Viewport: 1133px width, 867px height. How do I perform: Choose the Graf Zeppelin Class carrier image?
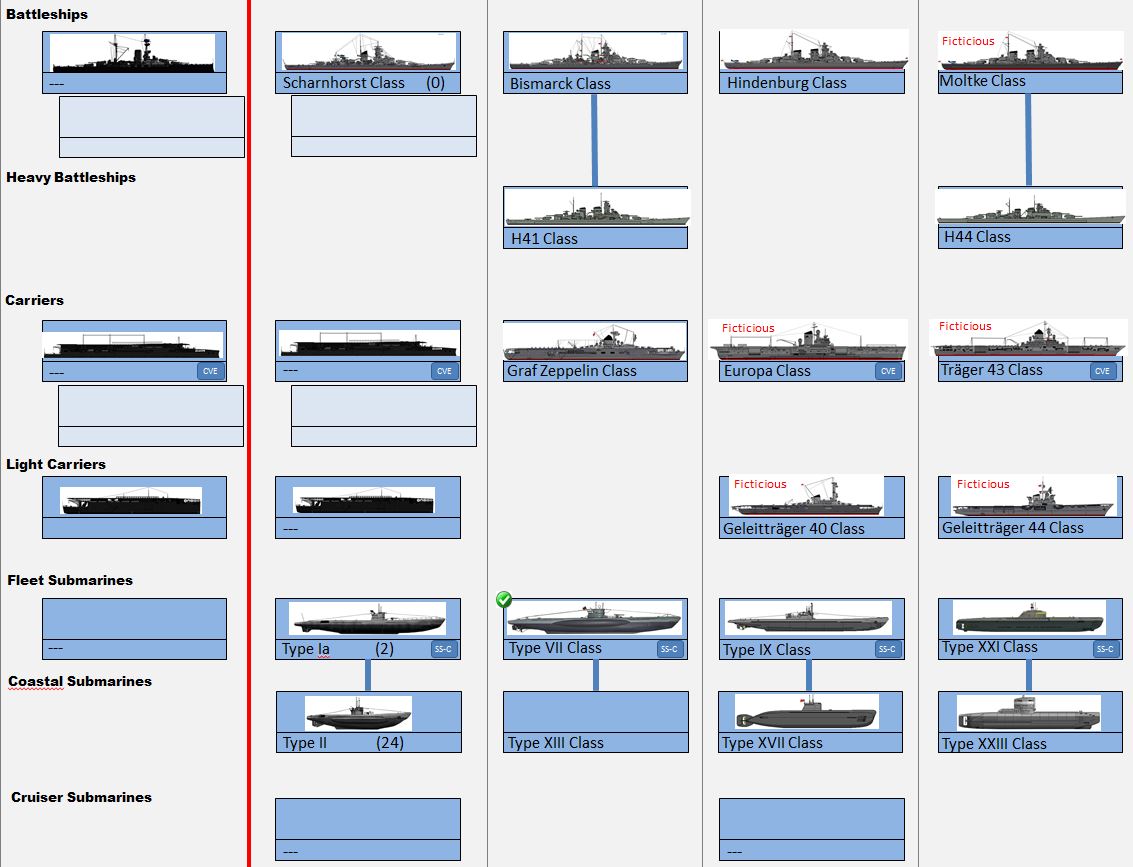[595, 341]
